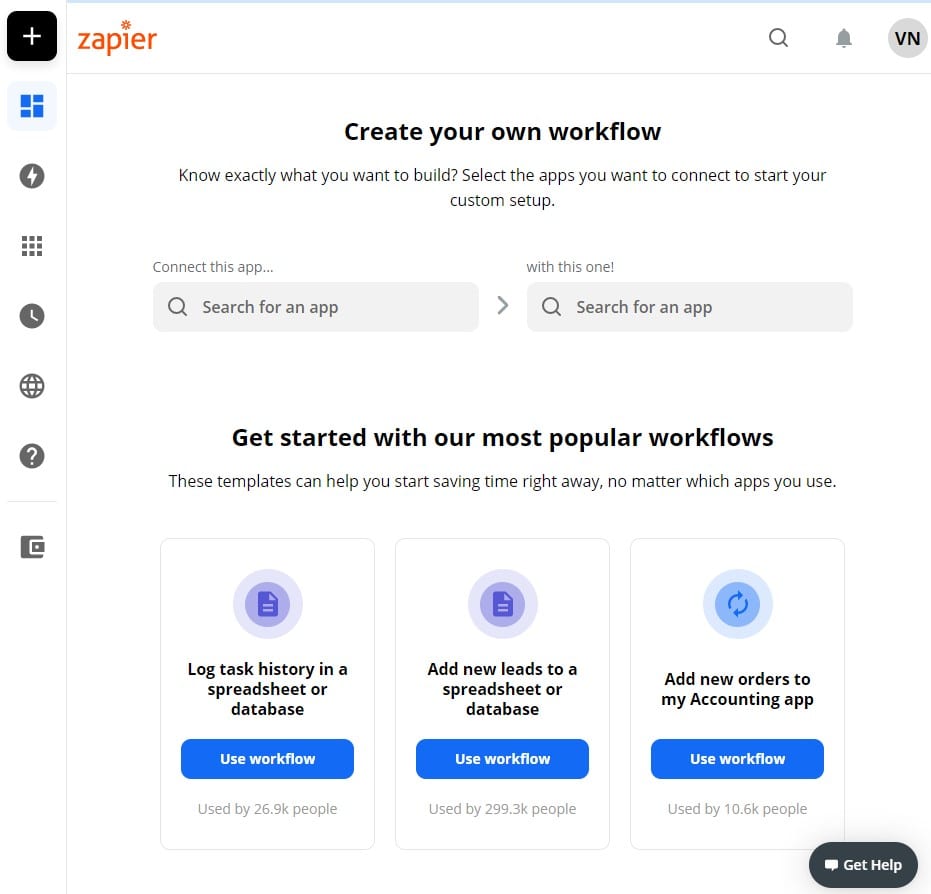
Task: Select the Log task history template icon
Action: tap(268, 604)
